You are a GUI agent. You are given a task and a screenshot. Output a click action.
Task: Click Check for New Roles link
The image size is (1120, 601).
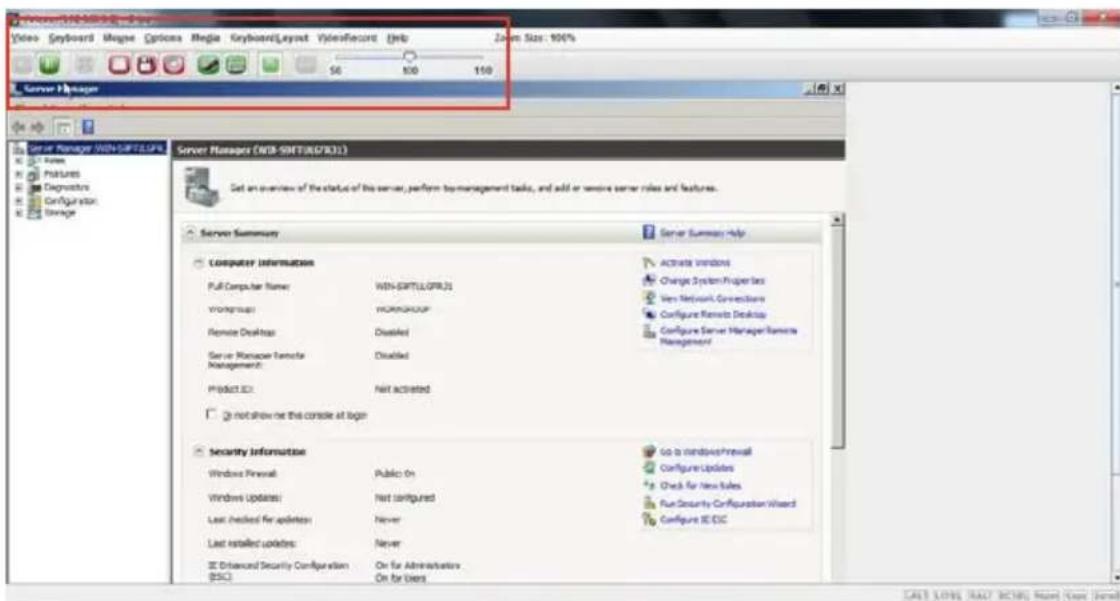pos(700,486)
